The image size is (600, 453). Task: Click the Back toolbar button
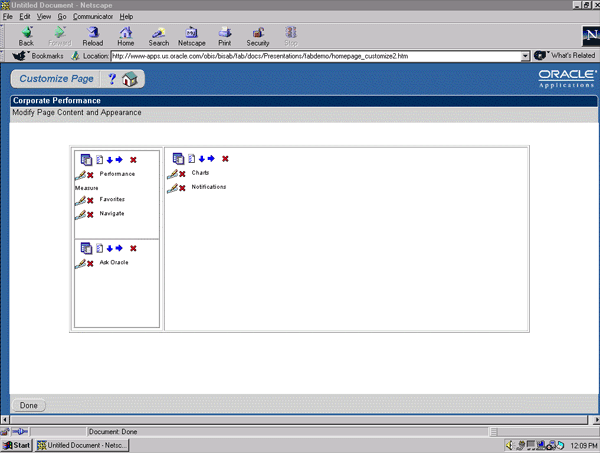(26, 36)
